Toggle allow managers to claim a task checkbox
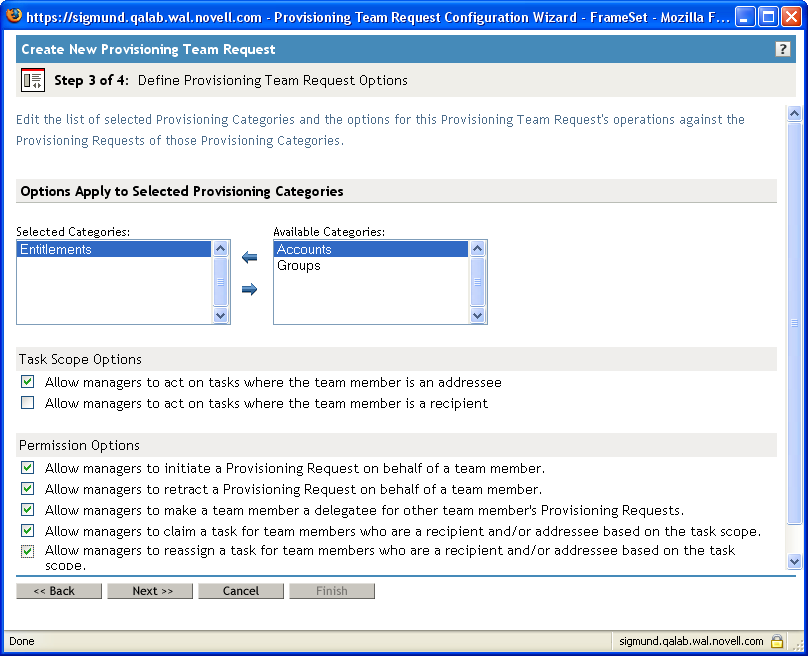This screenshot has height=656, width=808. (x=28, y=531)
